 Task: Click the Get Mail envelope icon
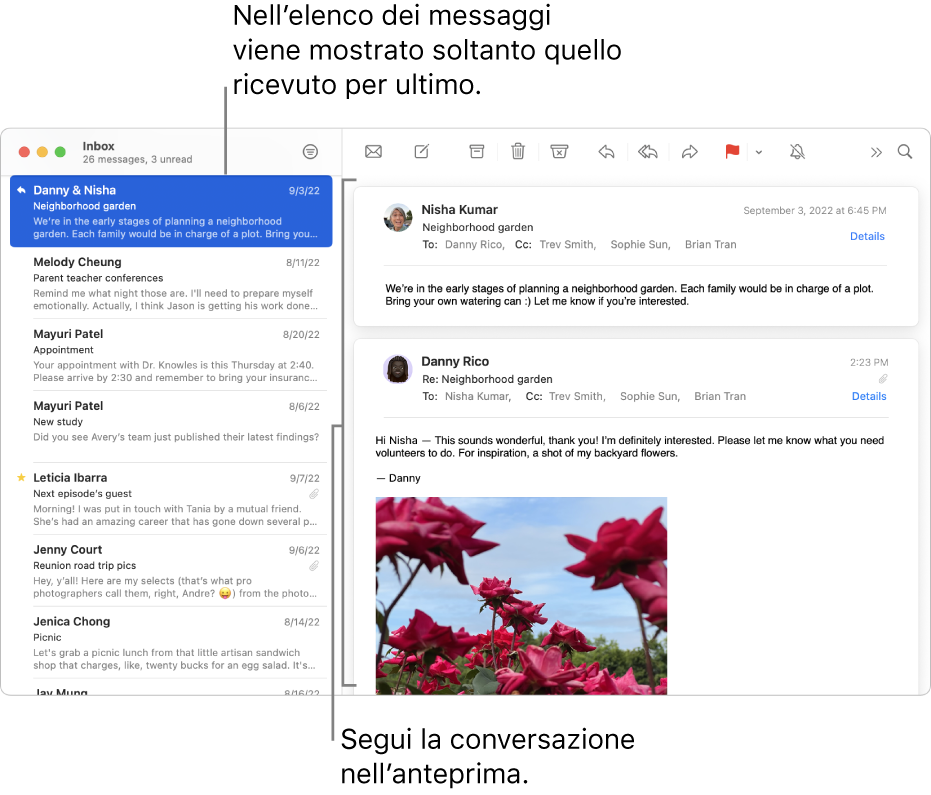(373, 152)
